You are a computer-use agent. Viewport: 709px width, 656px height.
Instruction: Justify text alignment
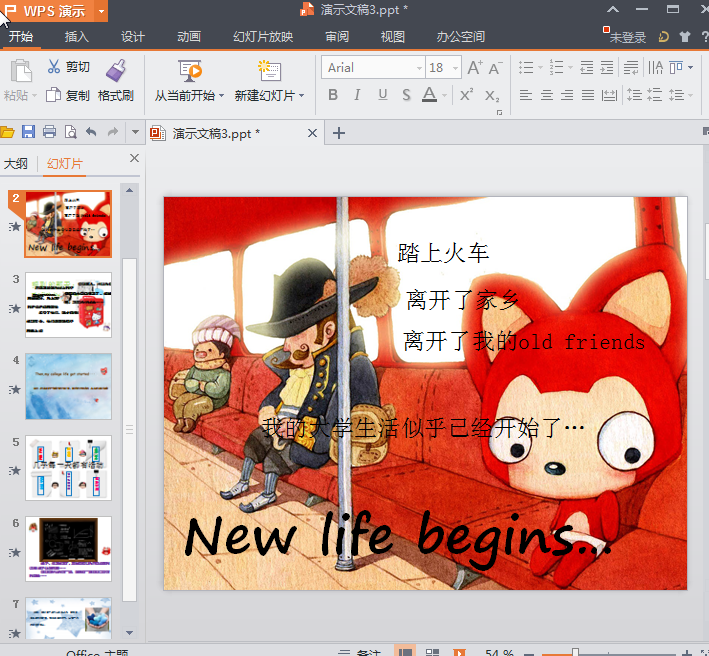[x=588, y=95]
